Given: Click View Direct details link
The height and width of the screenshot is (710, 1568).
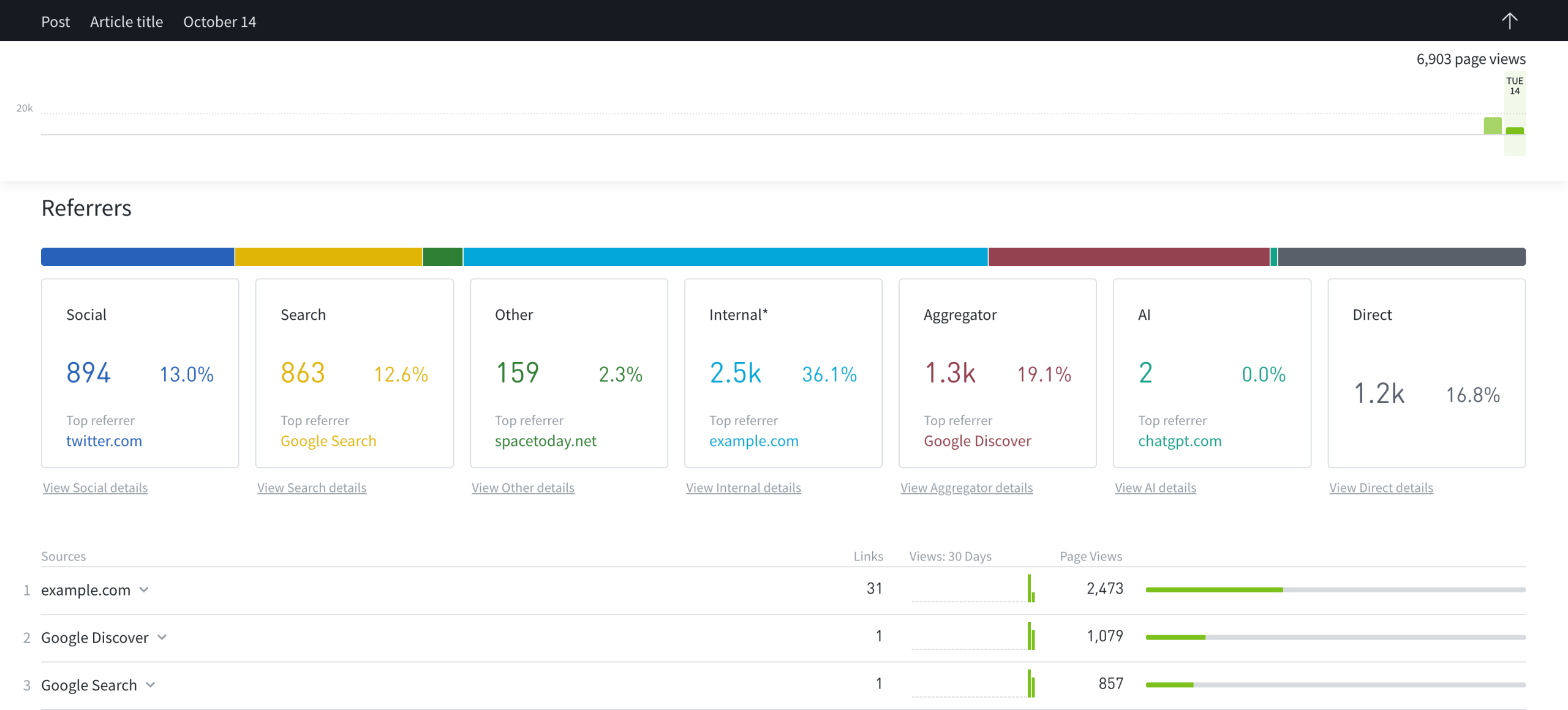Looking at the screenshot, I should coord(1381,488).
